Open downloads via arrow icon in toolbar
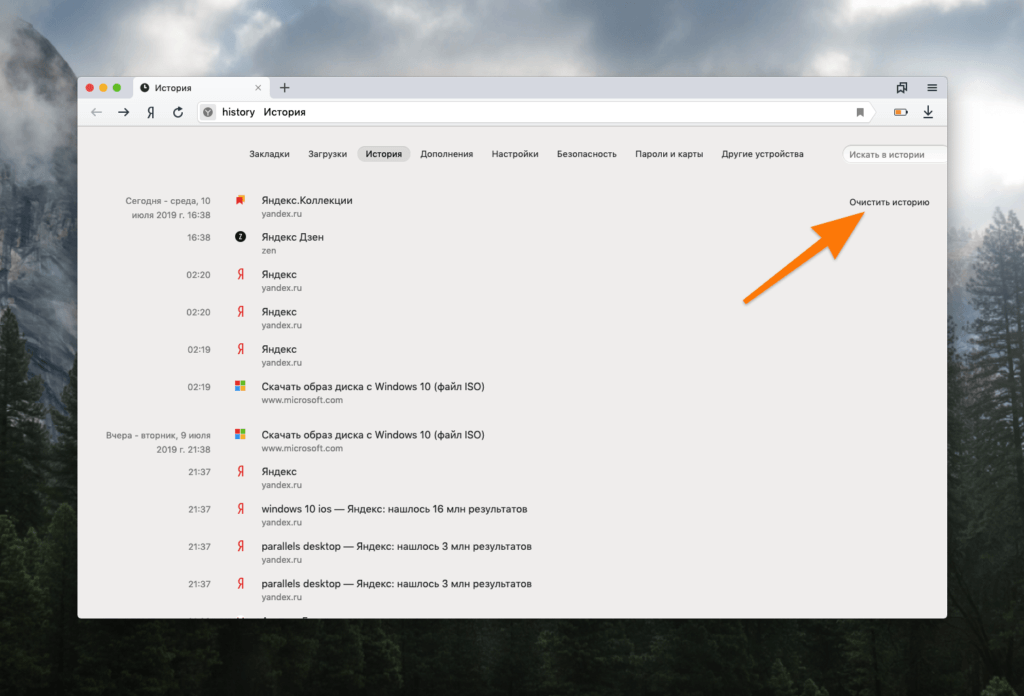Screen dimensions: 1024x696 click(x=928, y=112)
